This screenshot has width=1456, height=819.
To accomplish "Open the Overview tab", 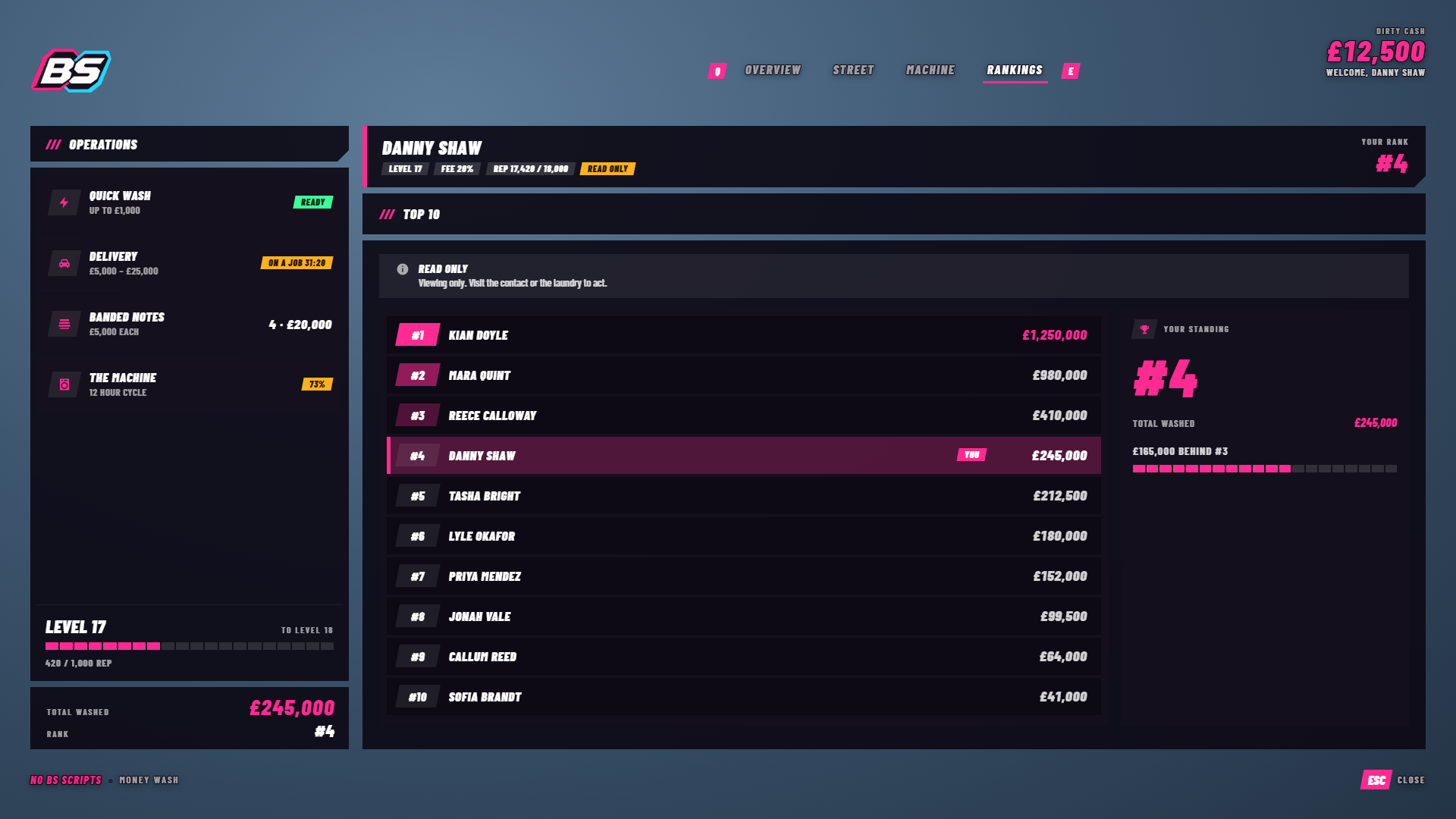I will coord(773,71).
